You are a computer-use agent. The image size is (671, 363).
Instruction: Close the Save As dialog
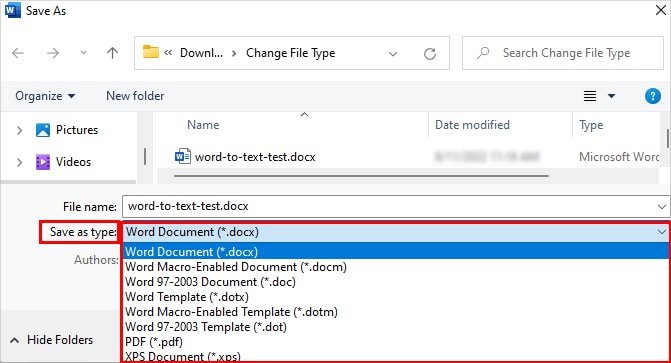(x=661, y=10)
